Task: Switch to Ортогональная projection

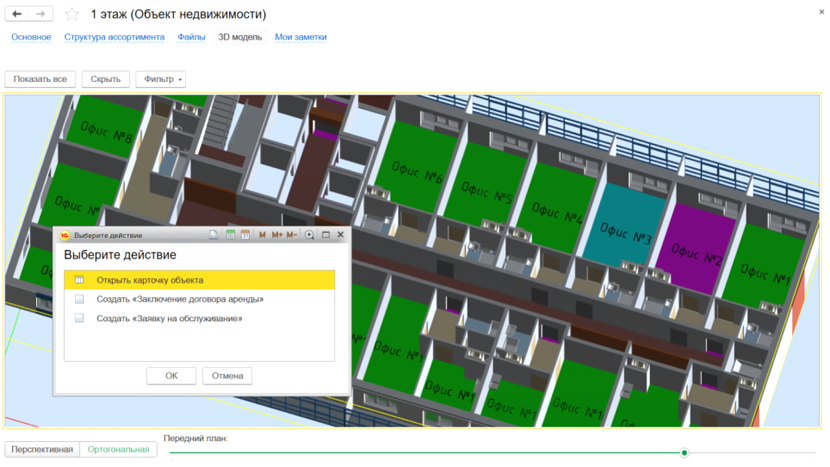Action: 119,450
